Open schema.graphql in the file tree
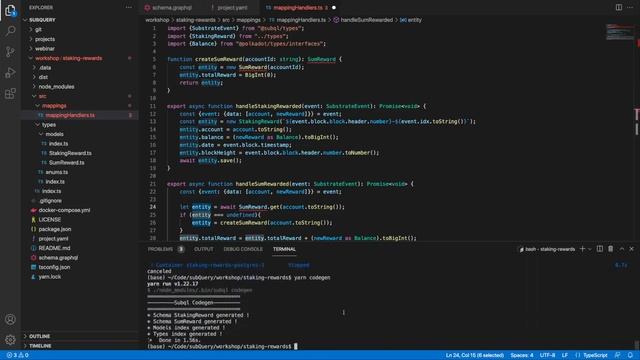 tap(58, 258)
